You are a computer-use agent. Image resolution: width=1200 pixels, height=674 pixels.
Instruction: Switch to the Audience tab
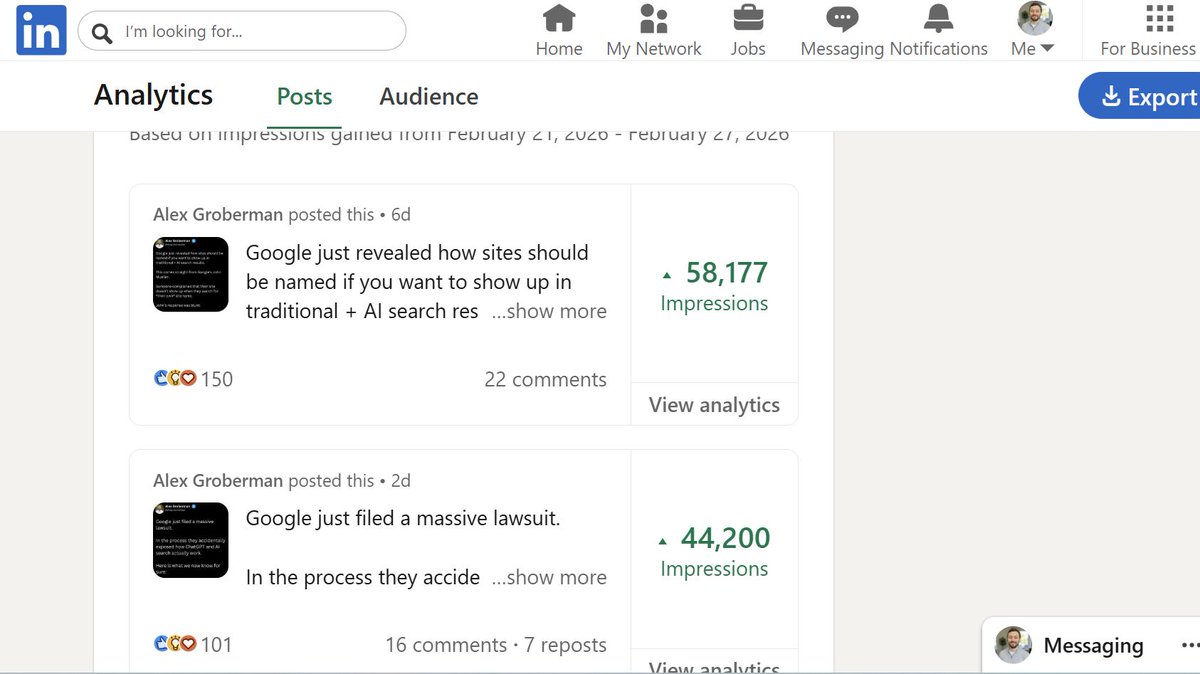point(429,97)
